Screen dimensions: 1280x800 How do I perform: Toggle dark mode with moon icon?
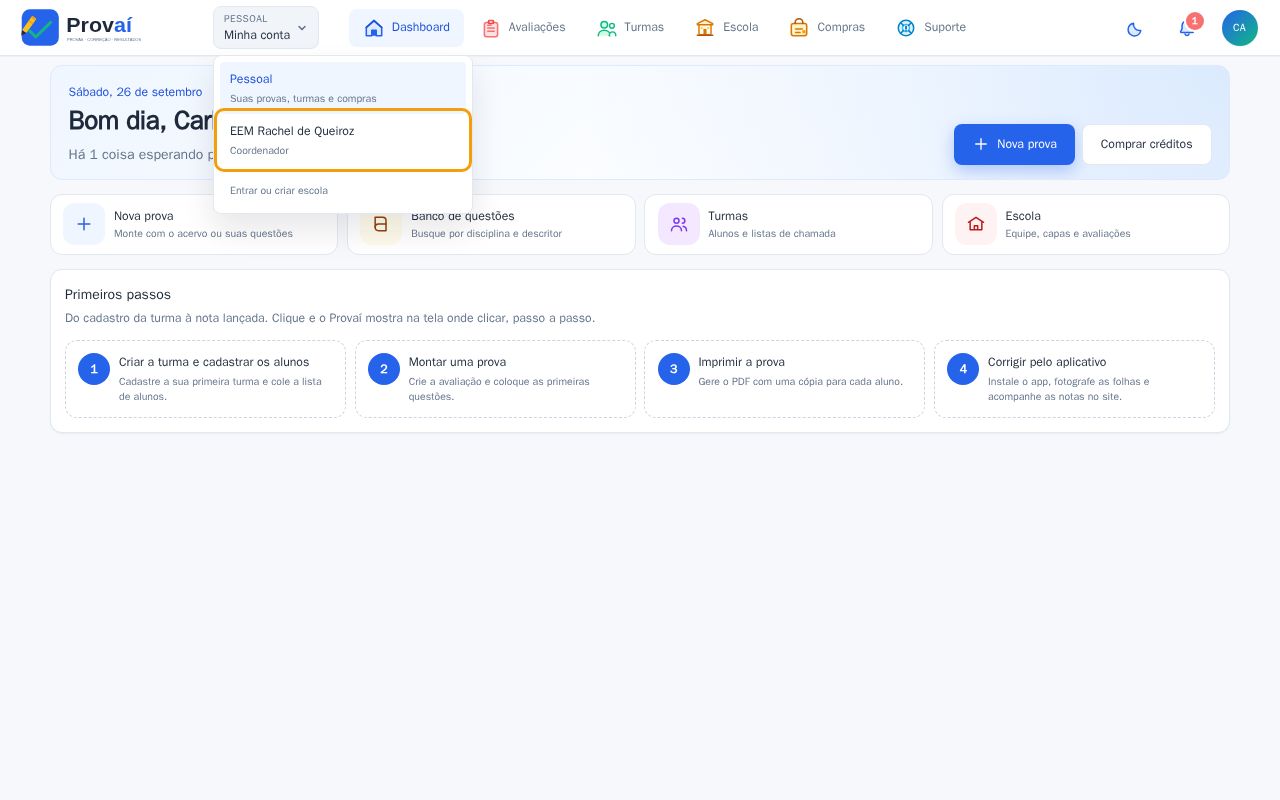pos(1134,28)
